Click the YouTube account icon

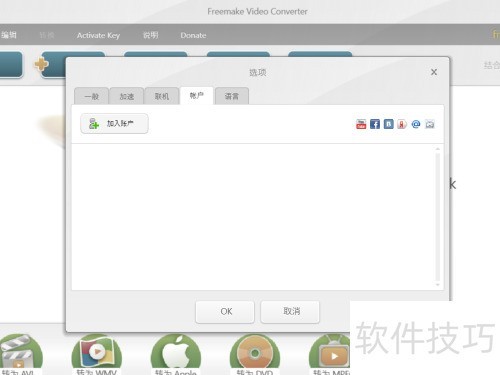click(361, 124)
